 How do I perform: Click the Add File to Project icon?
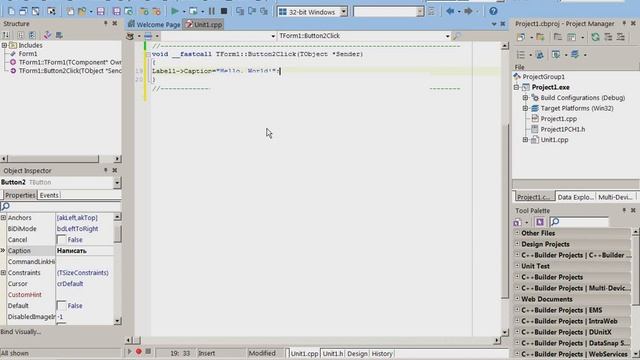coord(144,11)
